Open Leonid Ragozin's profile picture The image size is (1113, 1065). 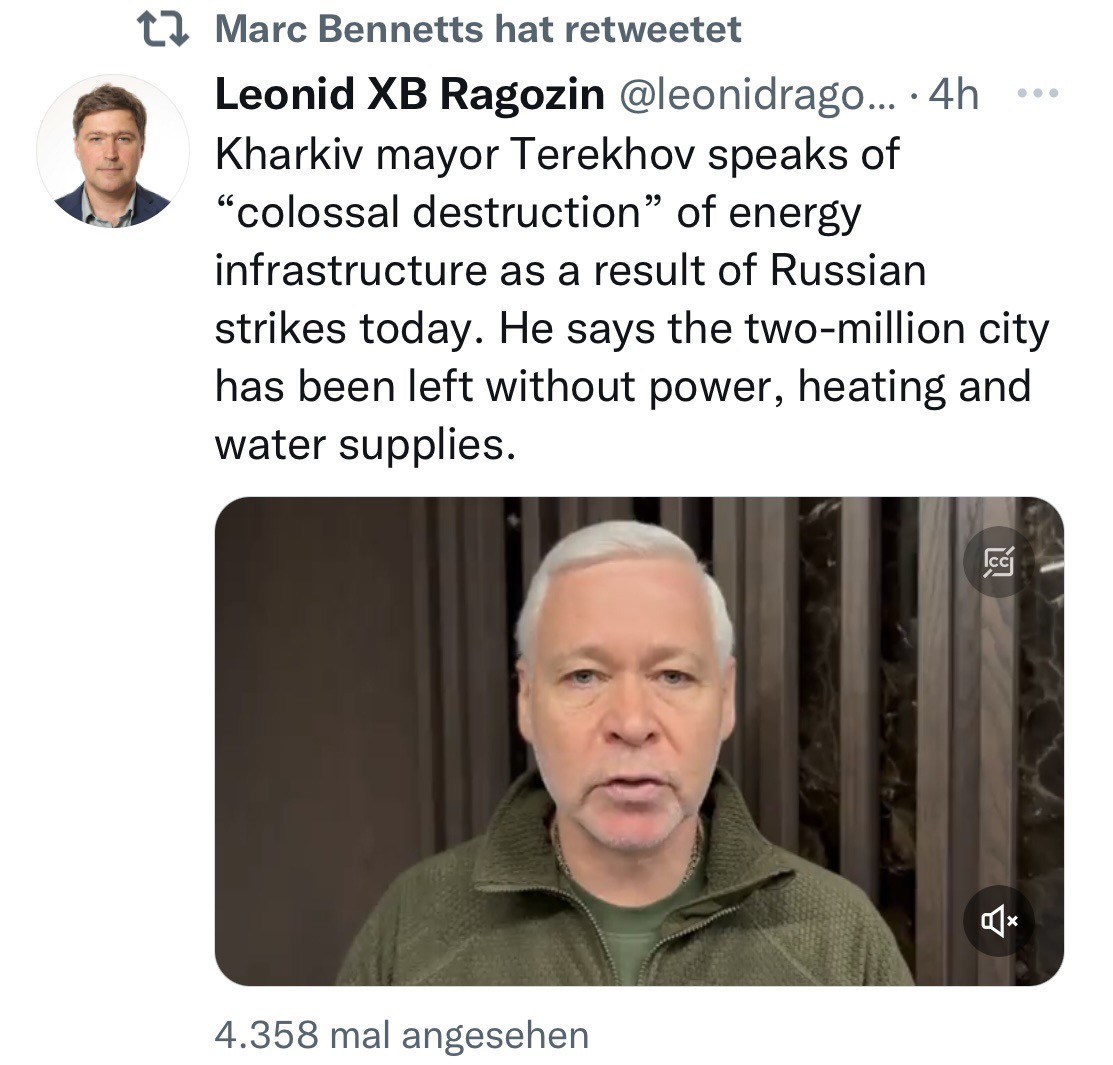(x=112, y=152)
